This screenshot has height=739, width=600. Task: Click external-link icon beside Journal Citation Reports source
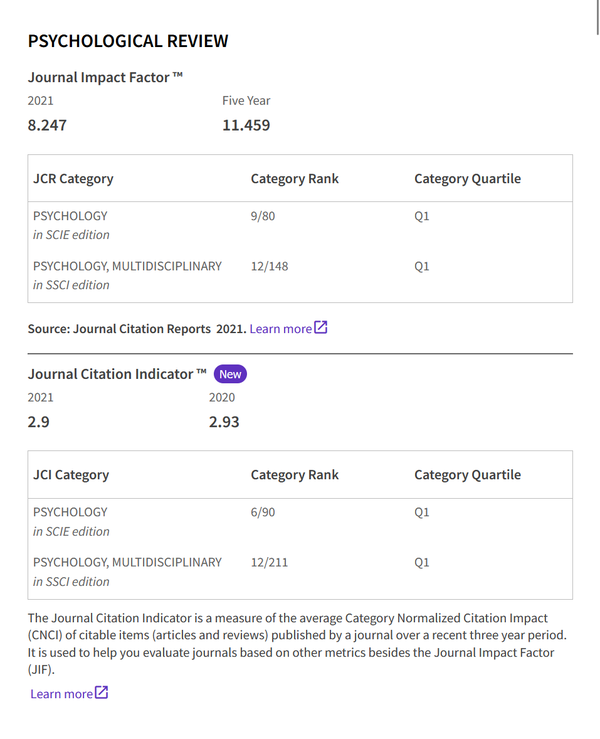[321, 327]
